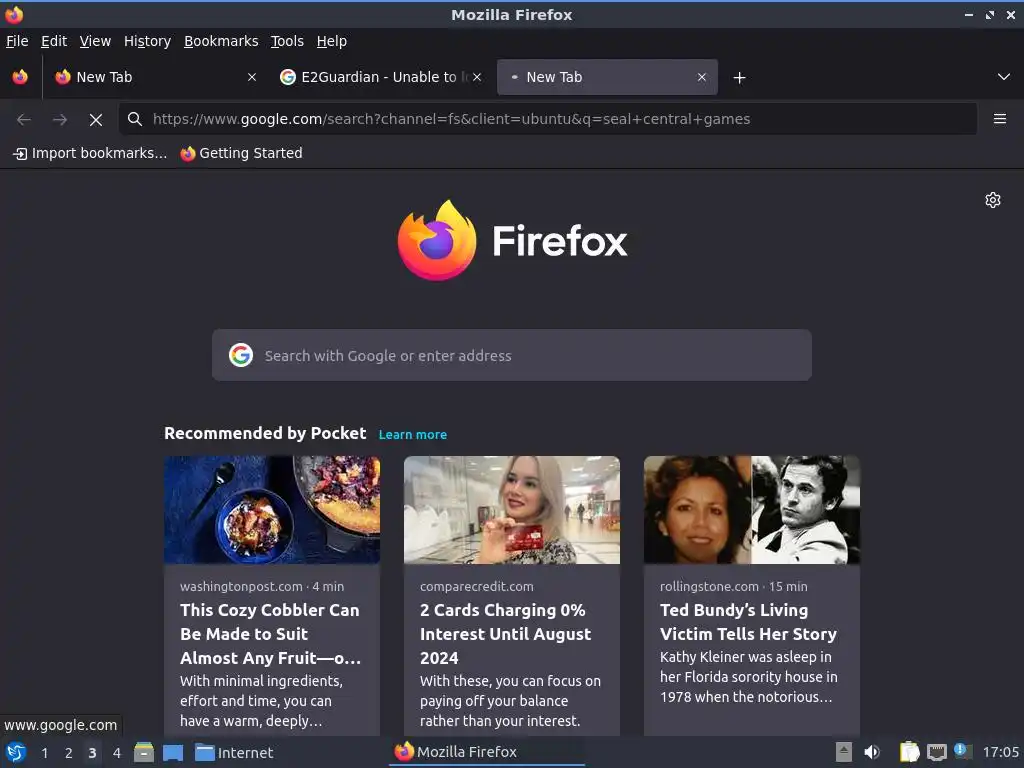Open the File menu
Image resolution: width=1024 pixels, height=768 pixels.
coord(17,41)
